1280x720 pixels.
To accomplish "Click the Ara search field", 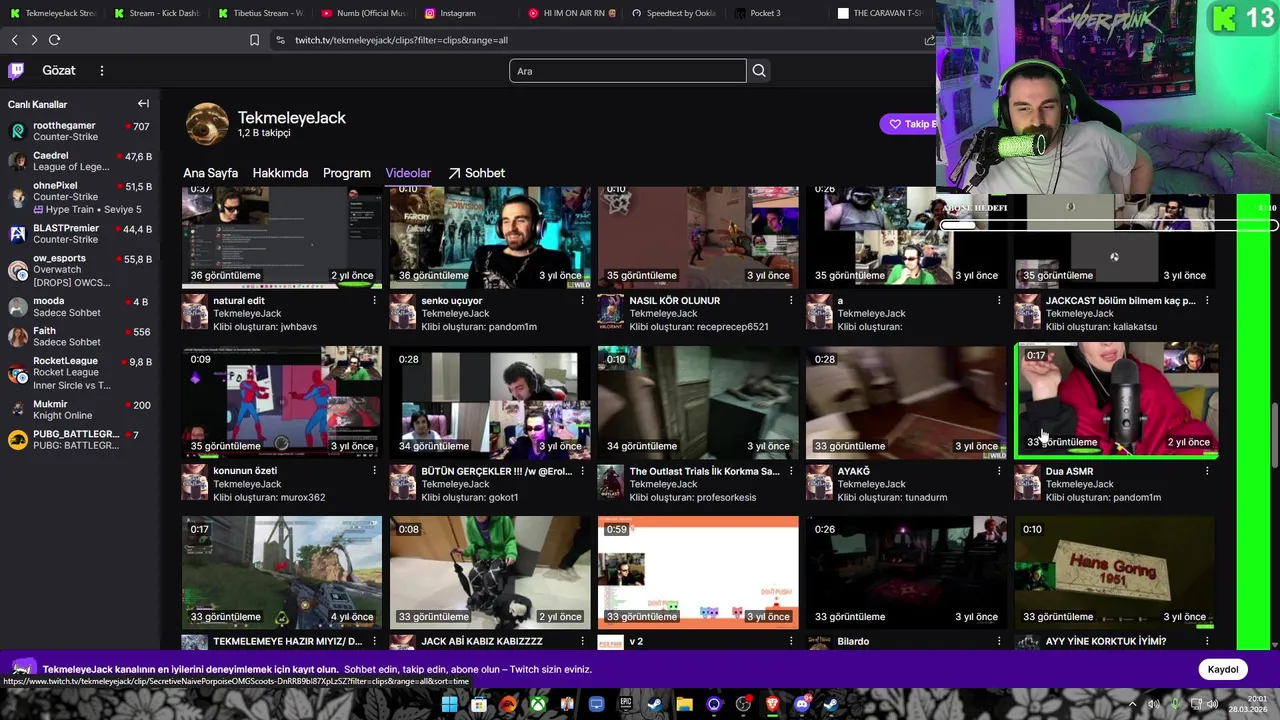I will tap(627, 70).
